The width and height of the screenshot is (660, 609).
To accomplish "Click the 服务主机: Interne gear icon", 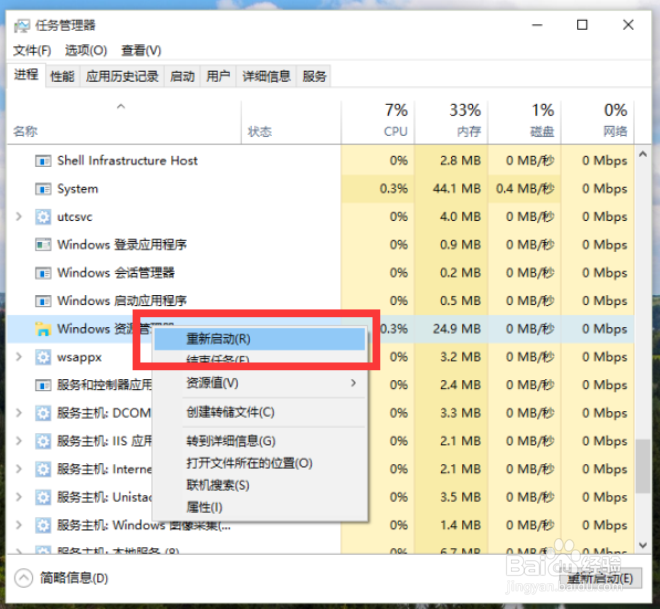I will [43, 469].
